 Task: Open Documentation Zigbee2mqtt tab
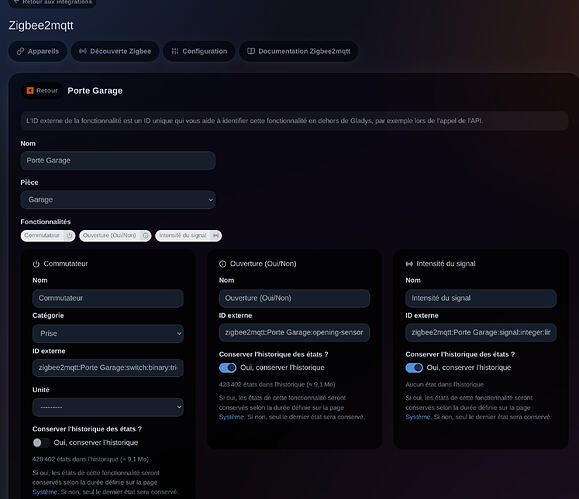[299, 51]
